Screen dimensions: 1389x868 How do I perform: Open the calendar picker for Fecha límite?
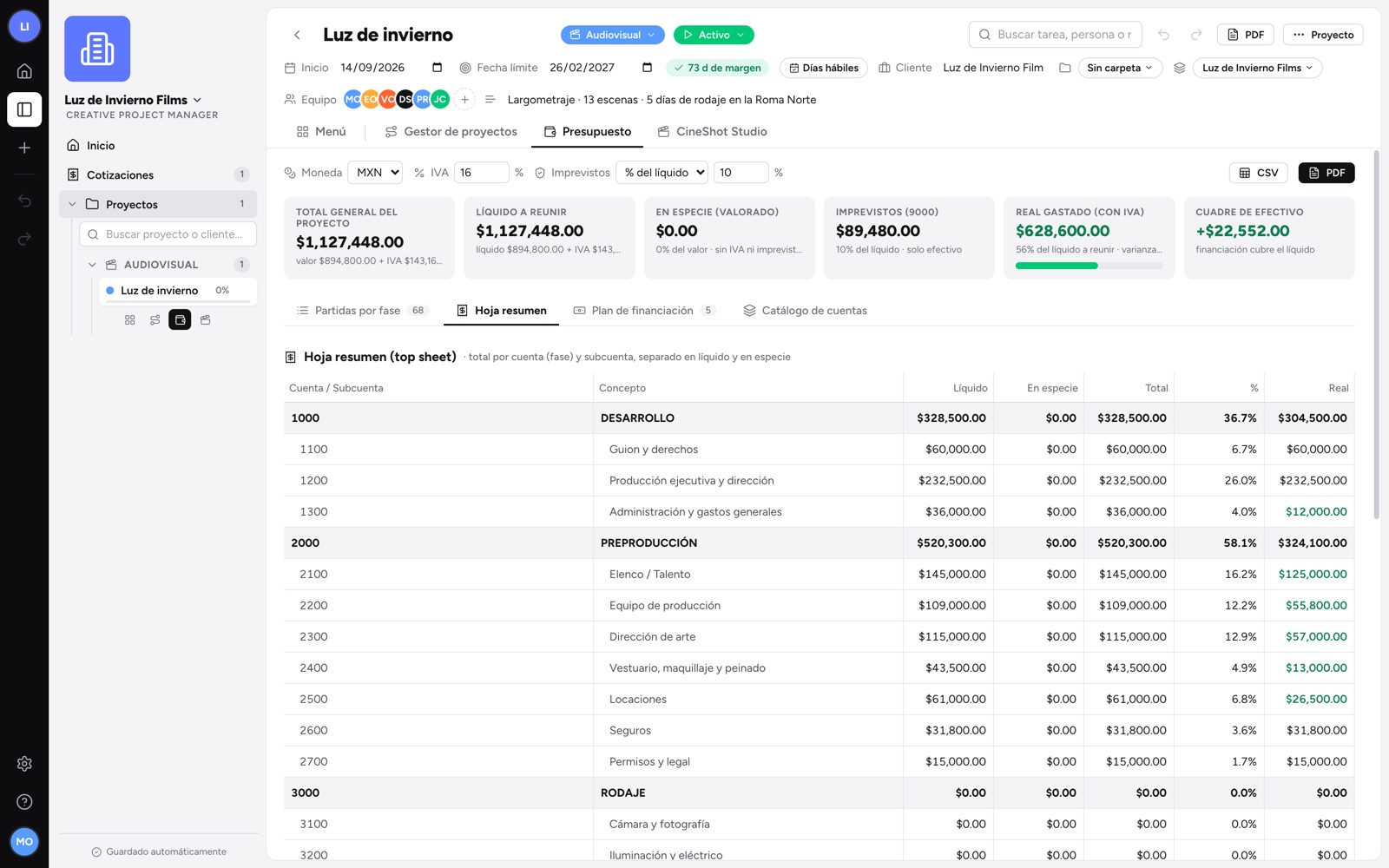647,68
